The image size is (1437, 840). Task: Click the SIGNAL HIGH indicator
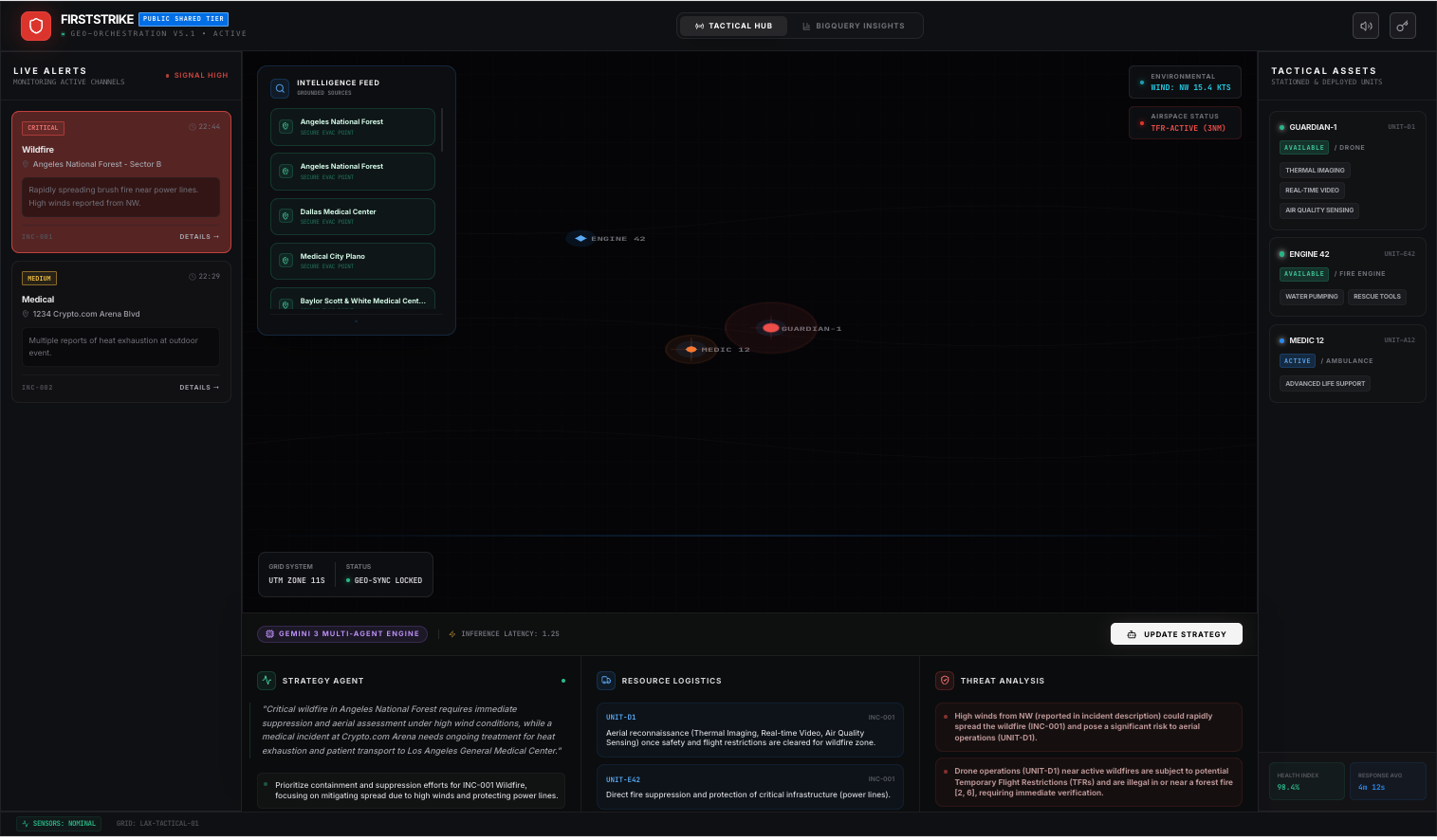tap(197, 75)
